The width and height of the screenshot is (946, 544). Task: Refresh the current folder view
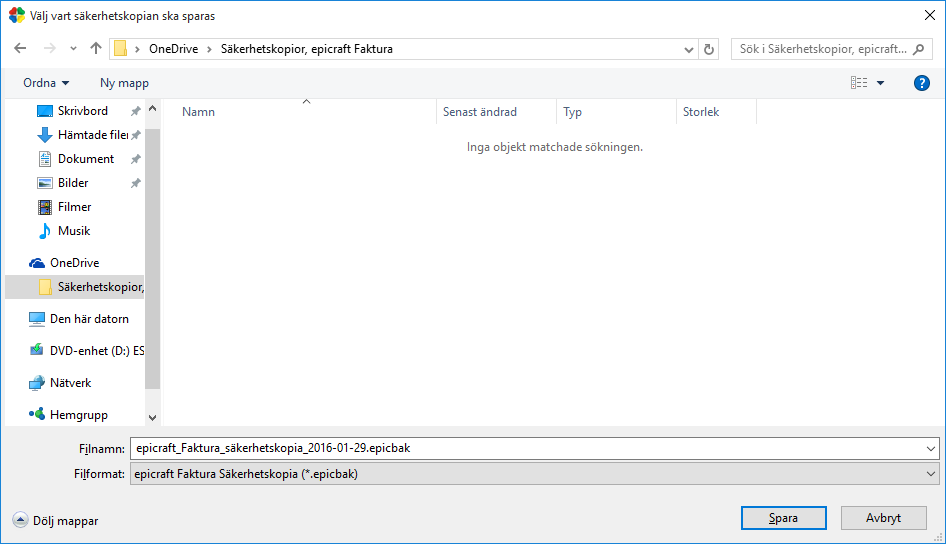pyautogui.click(x=709, y=49)
